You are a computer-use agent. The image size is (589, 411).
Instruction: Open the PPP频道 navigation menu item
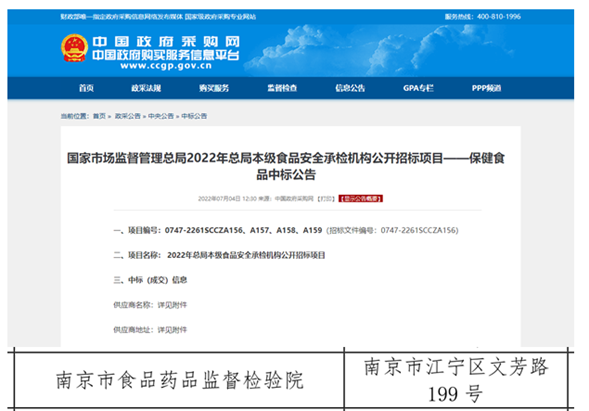pos(486,88)
